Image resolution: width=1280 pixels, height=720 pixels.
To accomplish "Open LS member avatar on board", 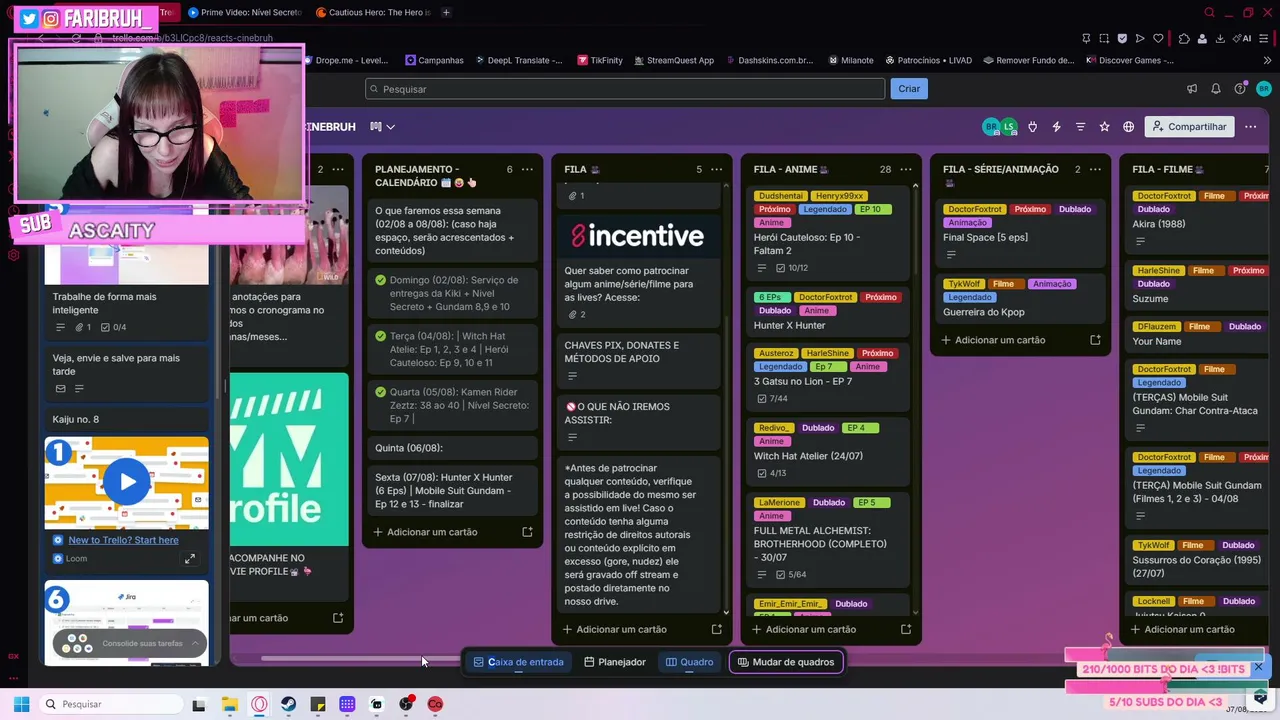I will [1009, 127].
